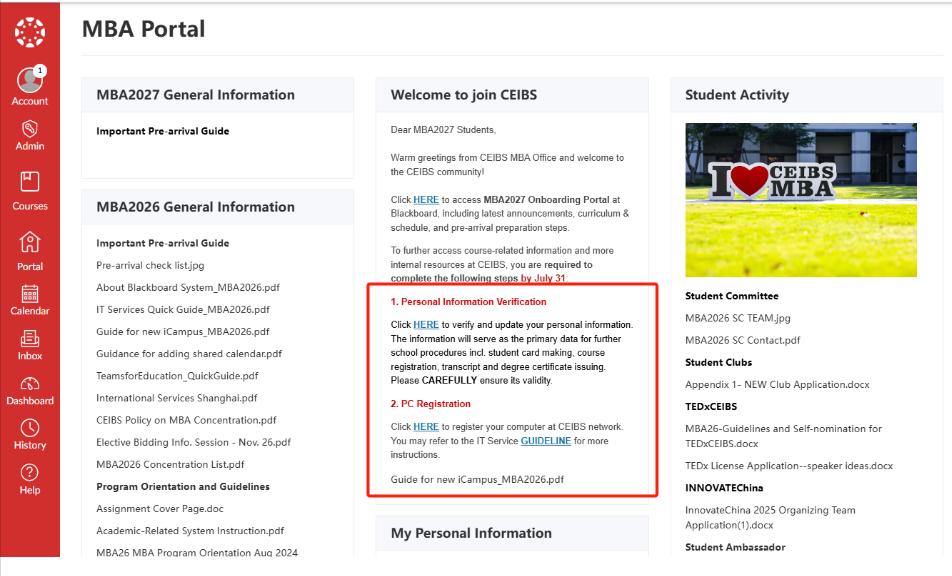
Task: Open MBA2026 SC TEAM.jpg
Action: coord(738,318)
